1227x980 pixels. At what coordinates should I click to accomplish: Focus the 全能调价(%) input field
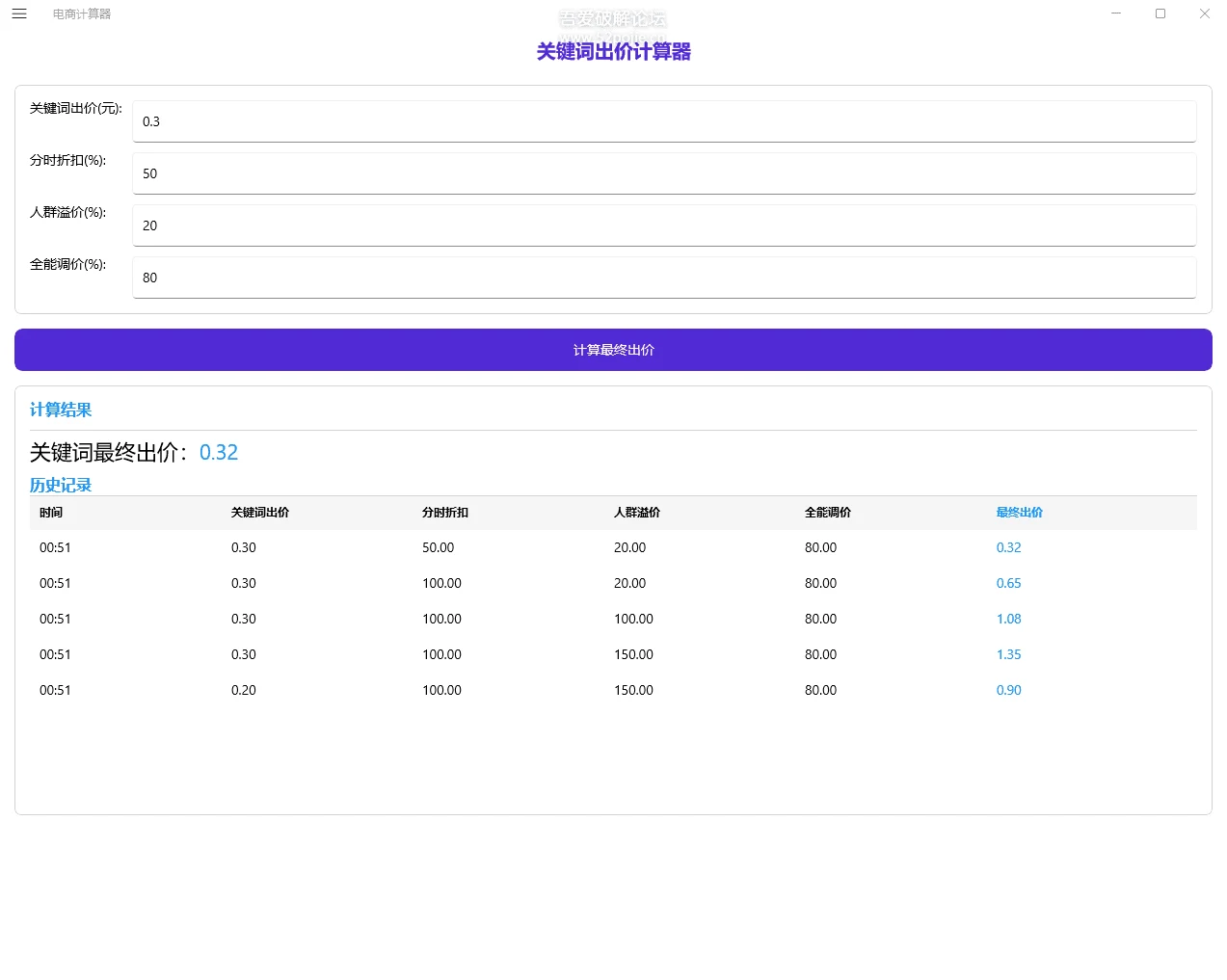click(x=663, y=278)
